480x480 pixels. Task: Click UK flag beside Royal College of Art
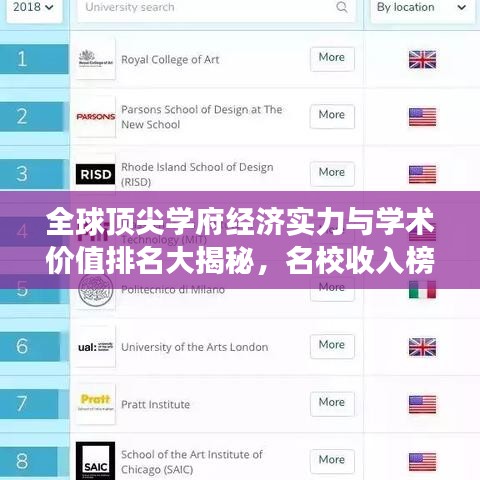click(422, 60)
